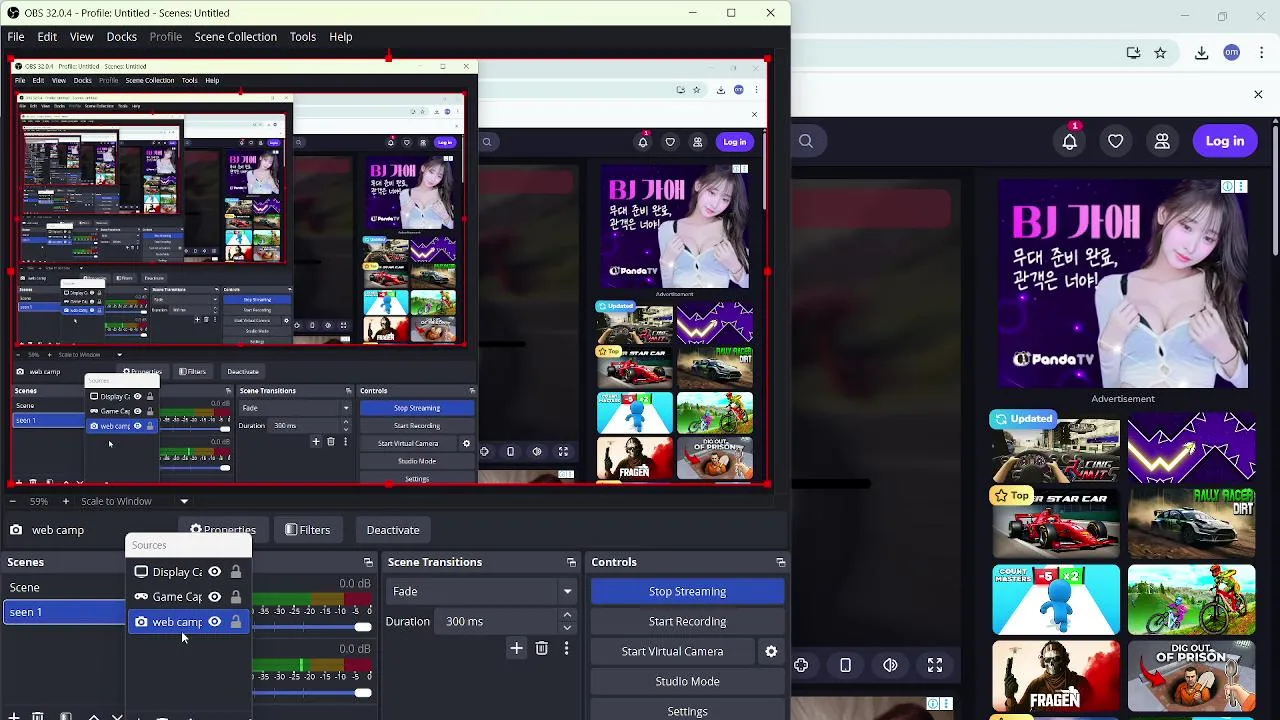Click the install app icon in browser address bar
The width and height of the screenshot is (1280, 720).
point(1133,53)
